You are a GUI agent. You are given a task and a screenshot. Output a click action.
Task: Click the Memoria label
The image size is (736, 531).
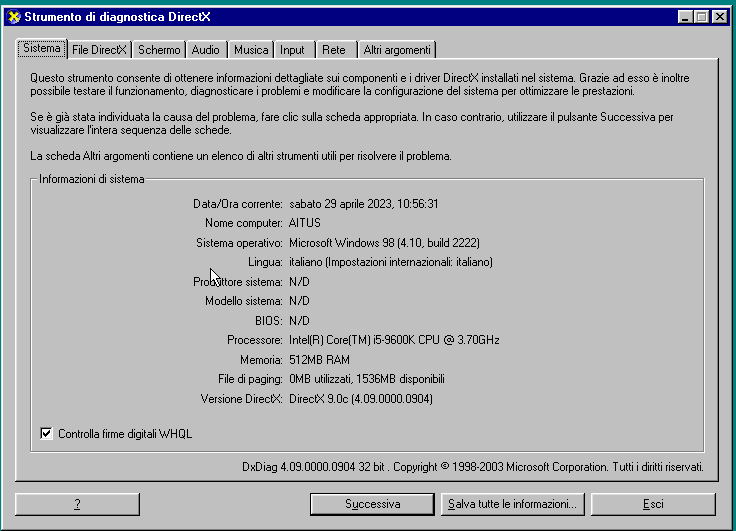pyautogui.click(x=261, y=360)
